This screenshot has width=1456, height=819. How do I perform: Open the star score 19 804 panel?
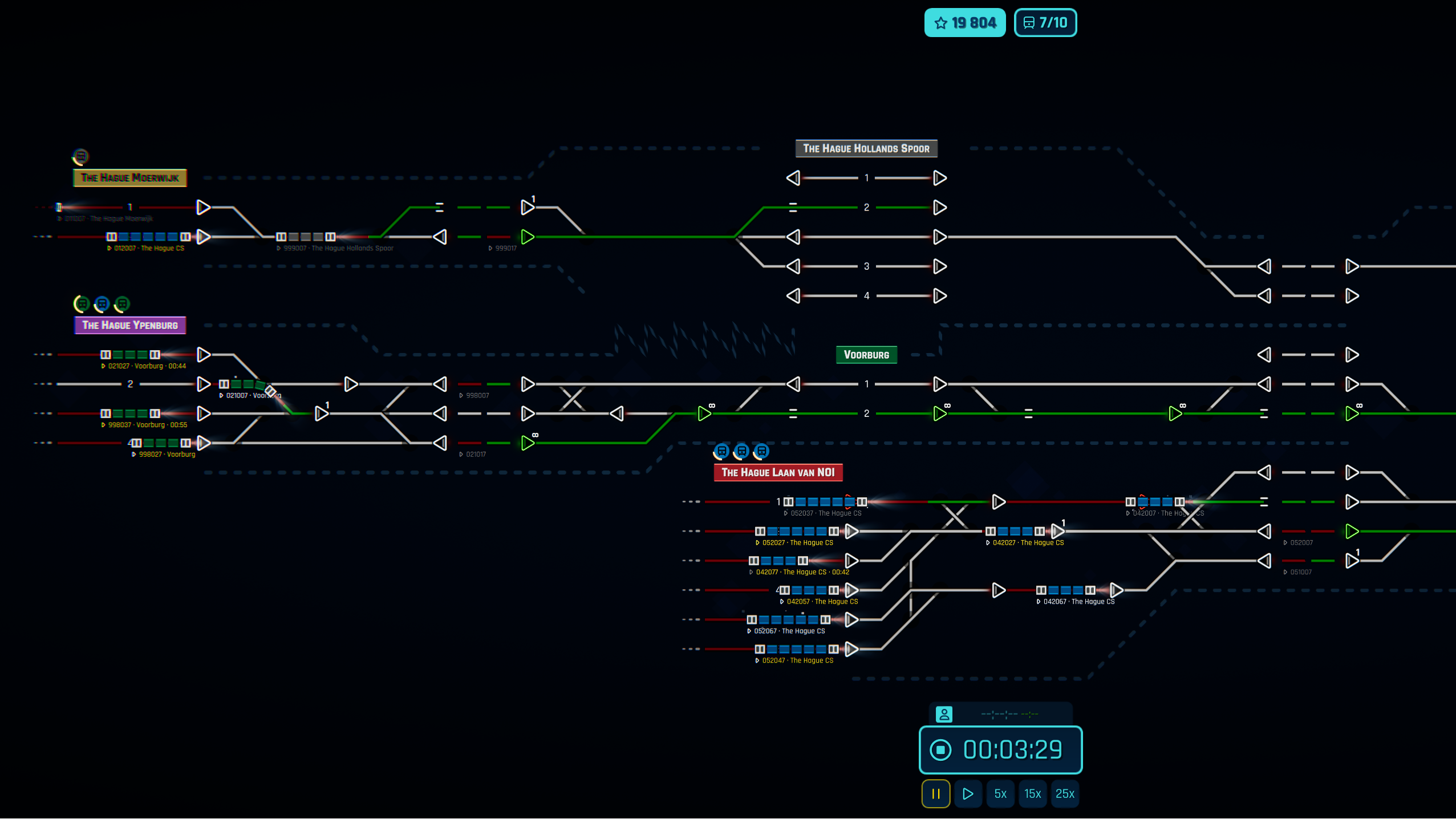964,23
